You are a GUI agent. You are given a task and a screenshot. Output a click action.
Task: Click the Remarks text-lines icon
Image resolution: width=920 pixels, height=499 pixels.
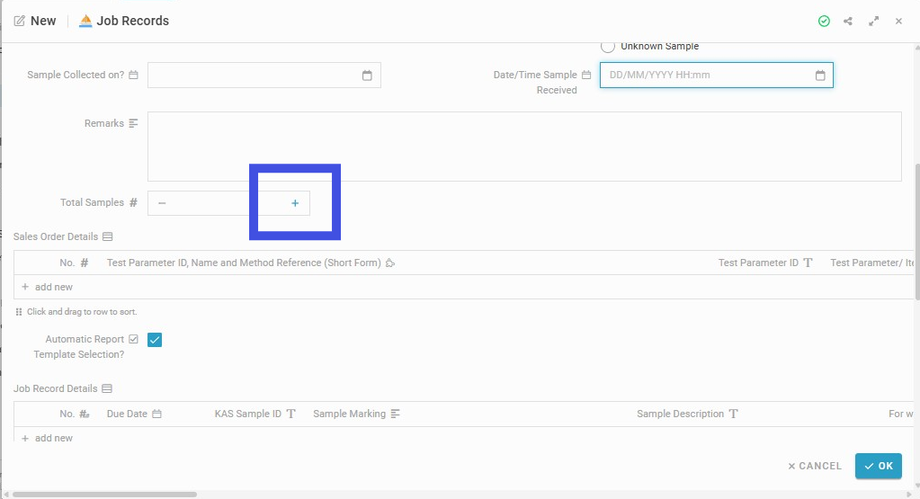point(133,123)
